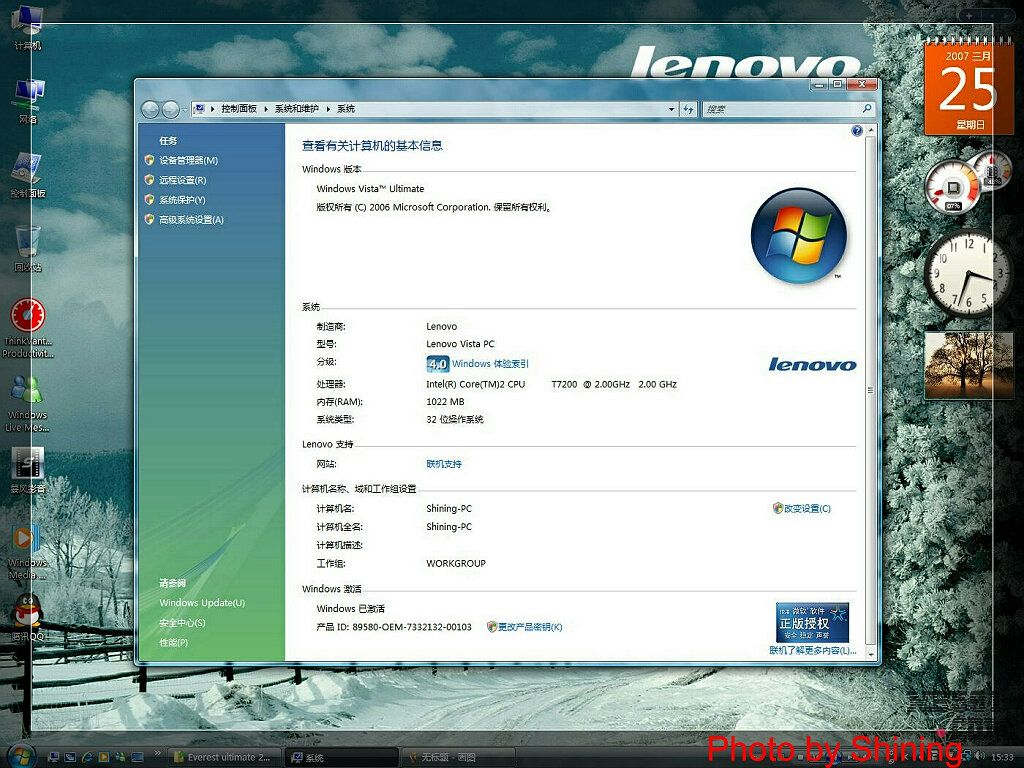
Task: Open the 网络 desktop icon
Action: pyautogui.click(x=27, y=101)
